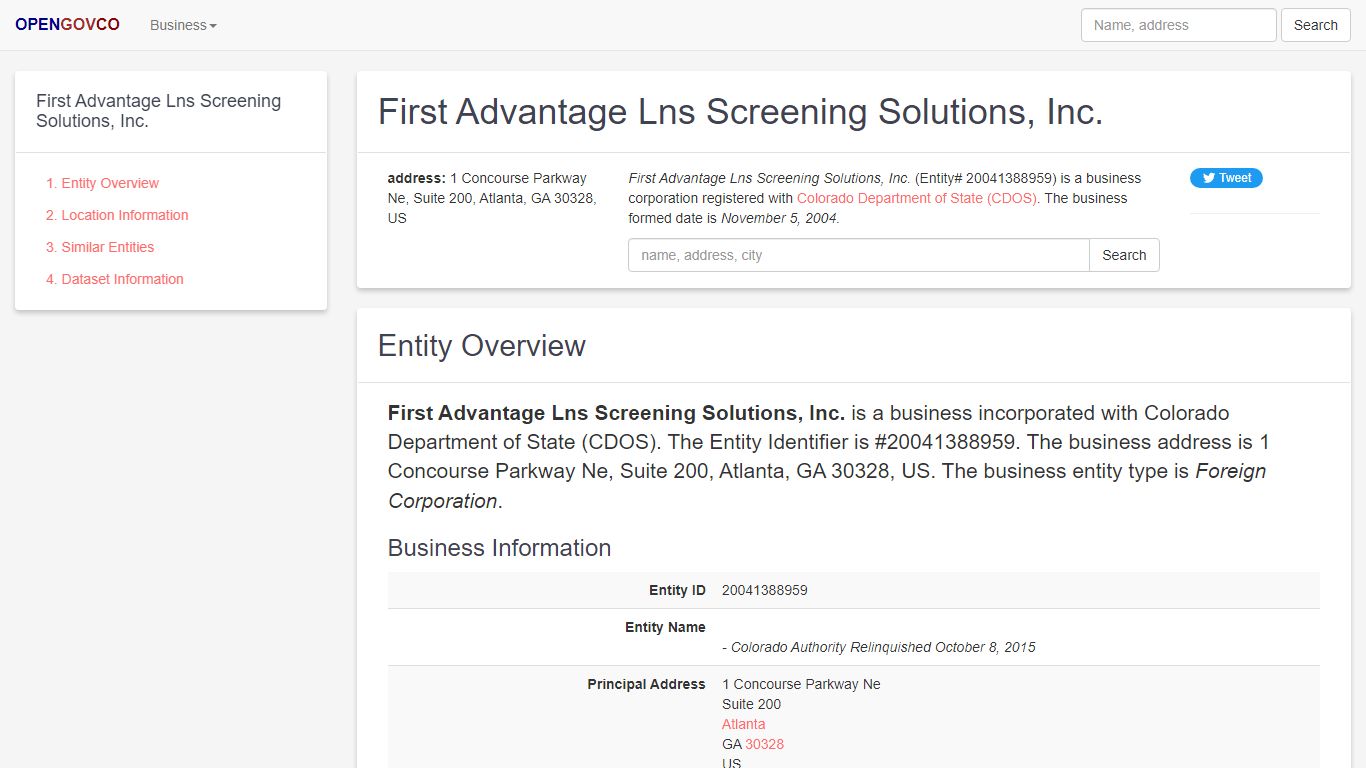Click the 'Principal Address' label
The image size is (1366, 768).
tap(646, 684)
